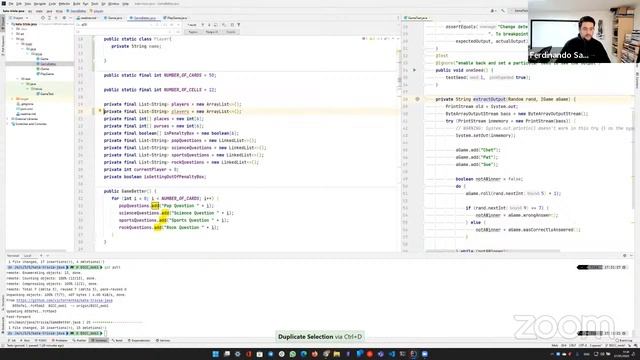Click Collapse All icon in Project panel header
Viewport: 640px width, 360px height.
(56, 18)
